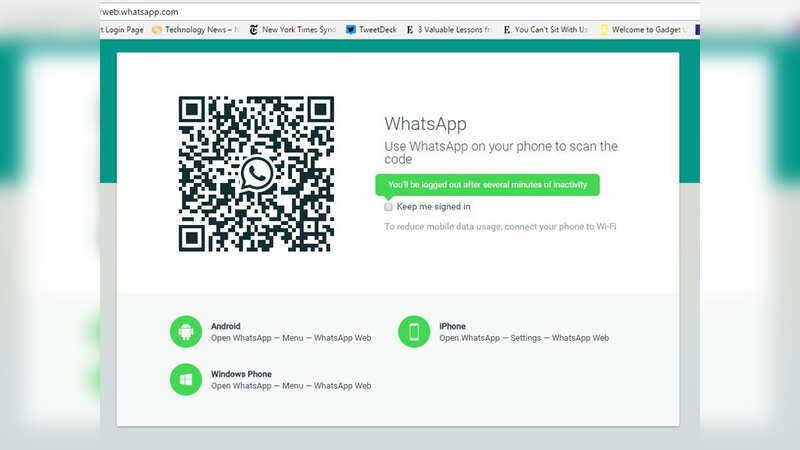Click the green Windows Phone logo icon
This screenshot has width=800, height=450.
tap(186, 379)
